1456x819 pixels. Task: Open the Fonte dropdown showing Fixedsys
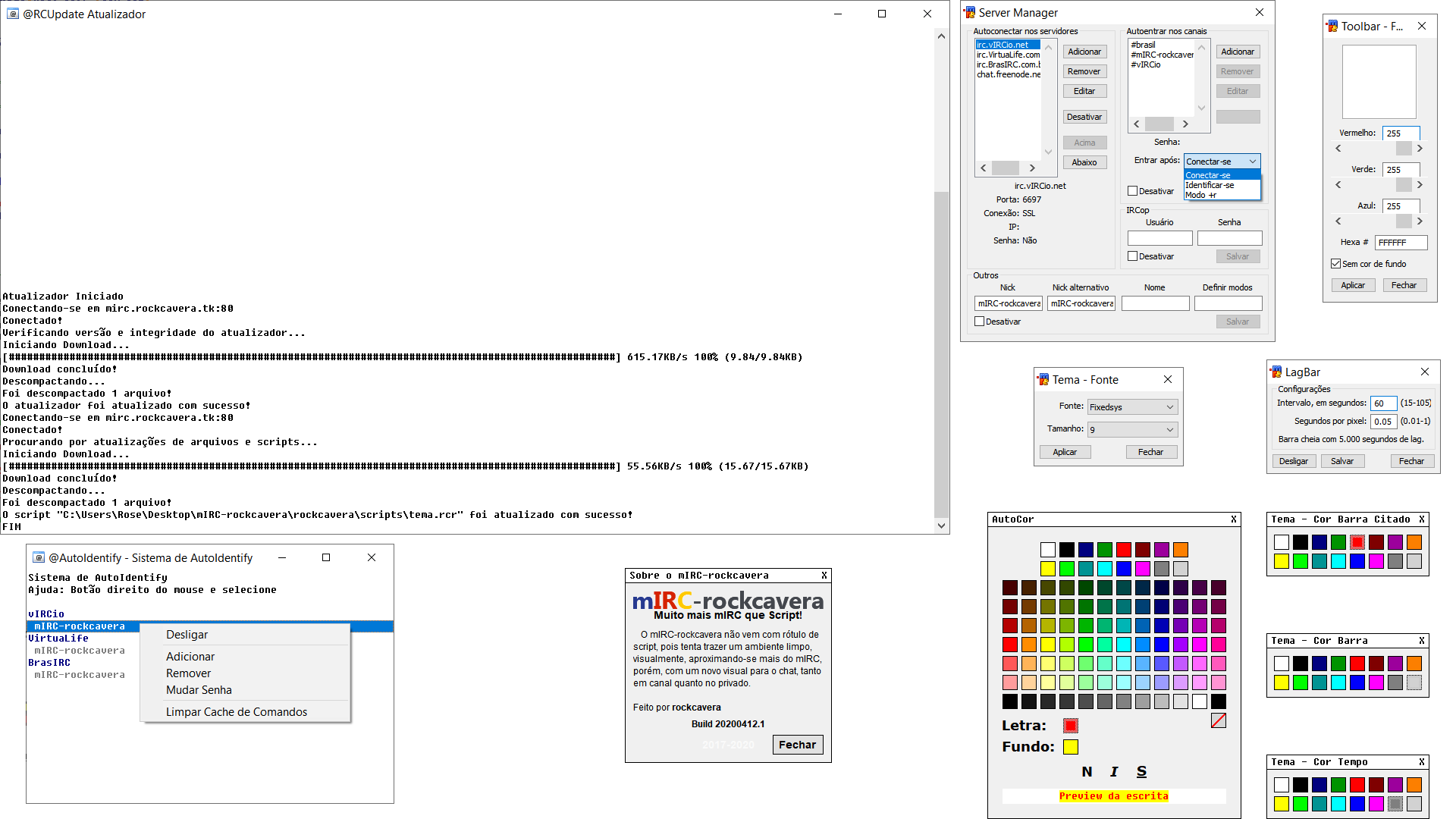(1132, 407)
